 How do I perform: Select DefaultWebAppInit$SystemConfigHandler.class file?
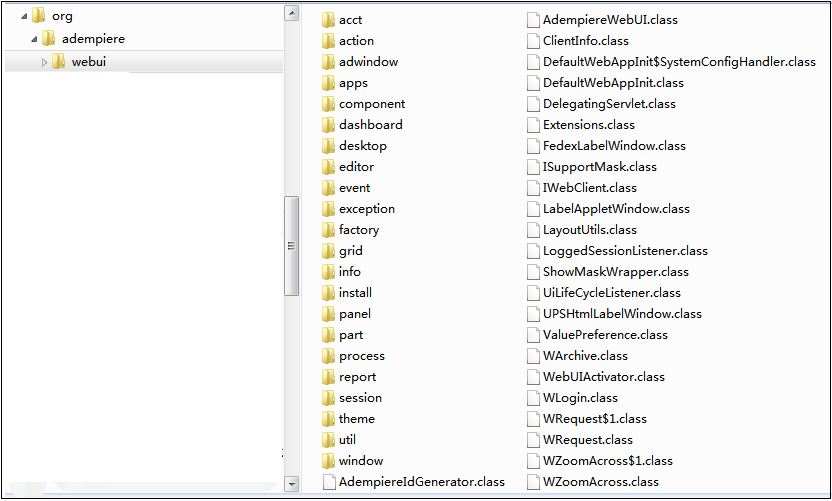pyautogui.click(x=671, y=62)
